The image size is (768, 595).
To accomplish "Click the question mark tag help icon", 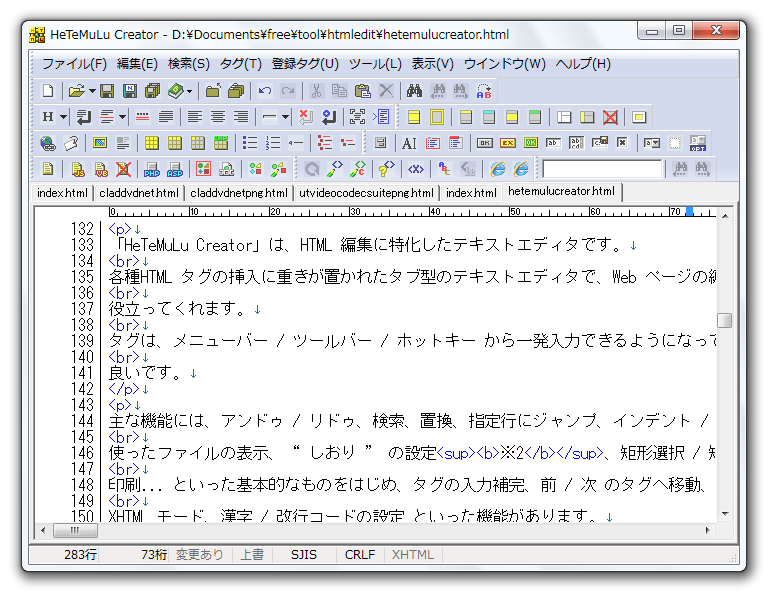I will pyautogui.click(x=386, y=169).
